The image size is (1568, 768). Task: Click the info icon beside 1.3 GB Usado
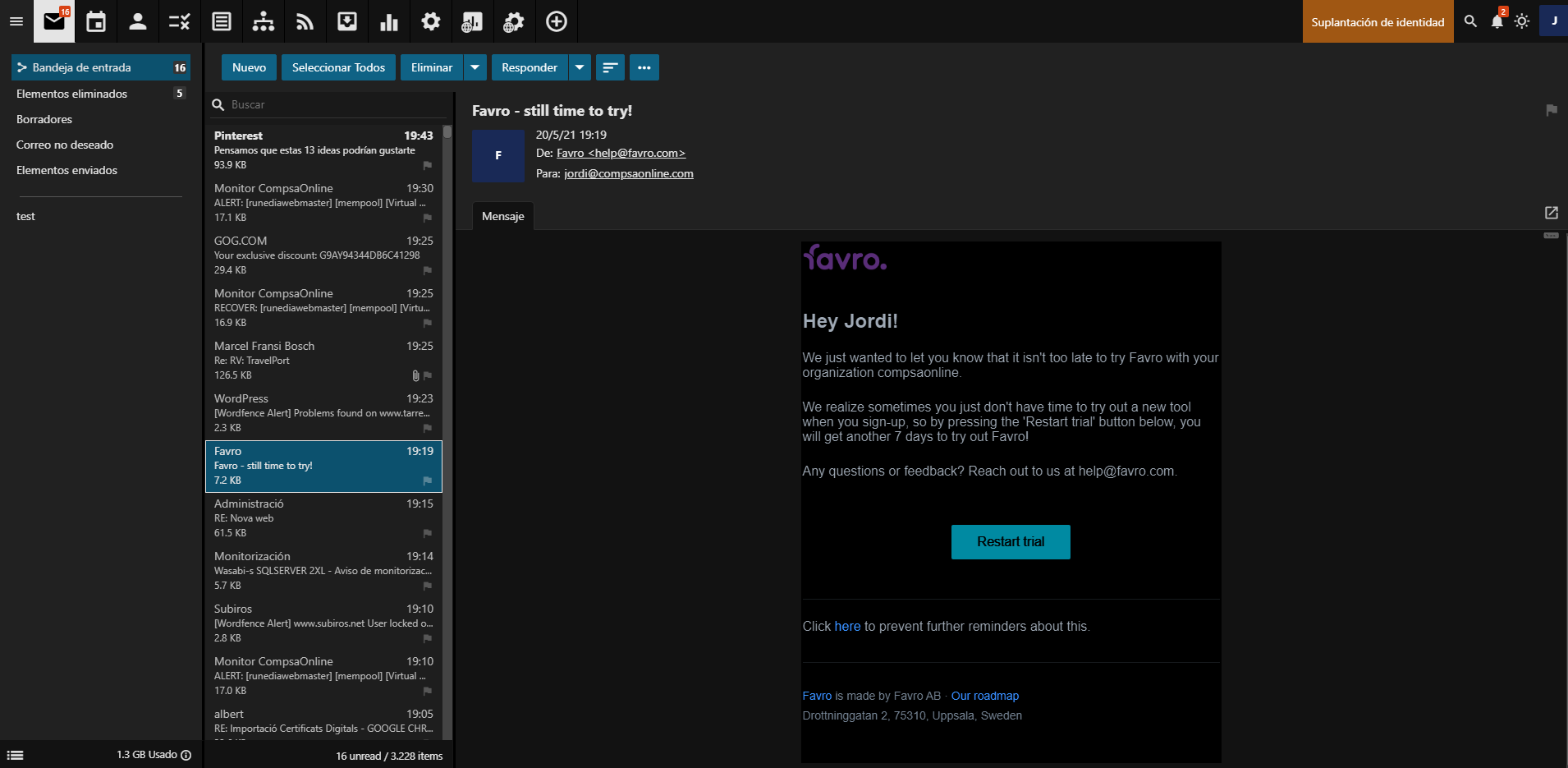[x=186, y=755]
